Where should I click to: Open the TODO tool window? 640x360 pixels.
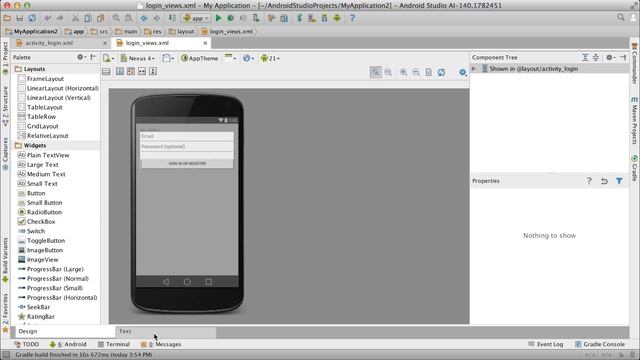(x=27, y=344)
